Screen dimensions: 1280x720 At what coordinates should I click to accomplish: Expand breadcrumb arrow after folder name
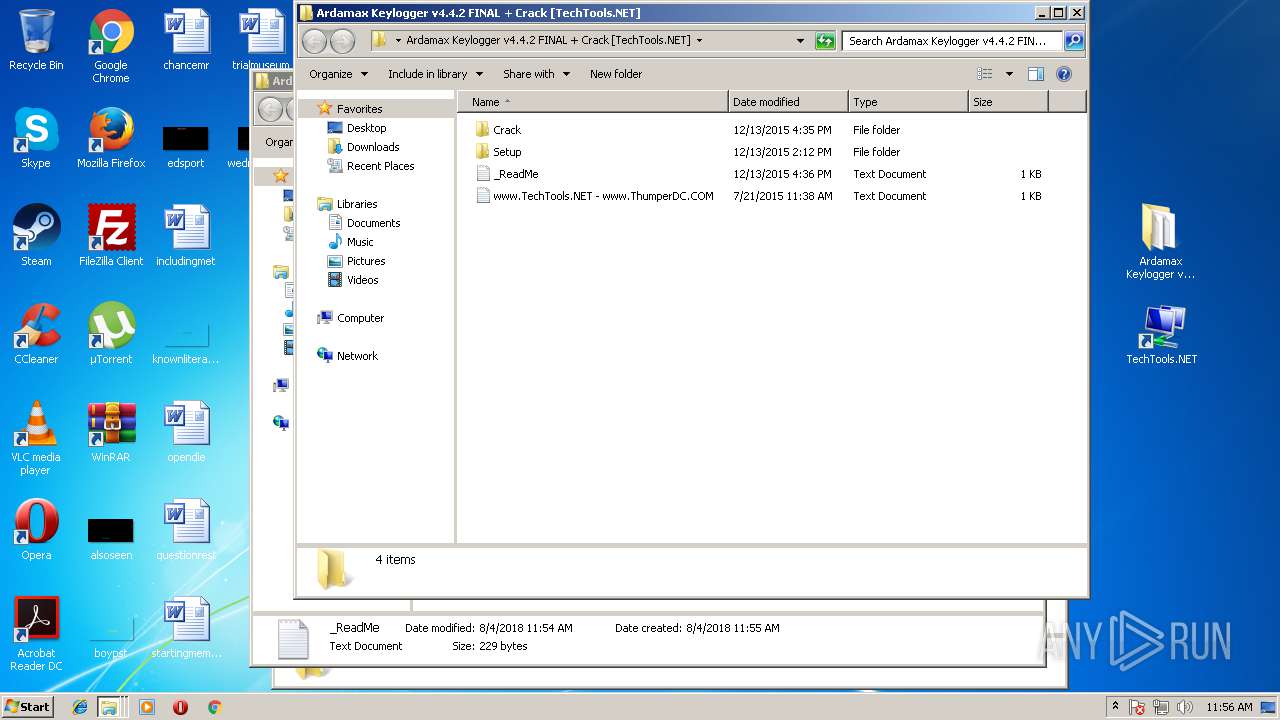coord(699,41)
